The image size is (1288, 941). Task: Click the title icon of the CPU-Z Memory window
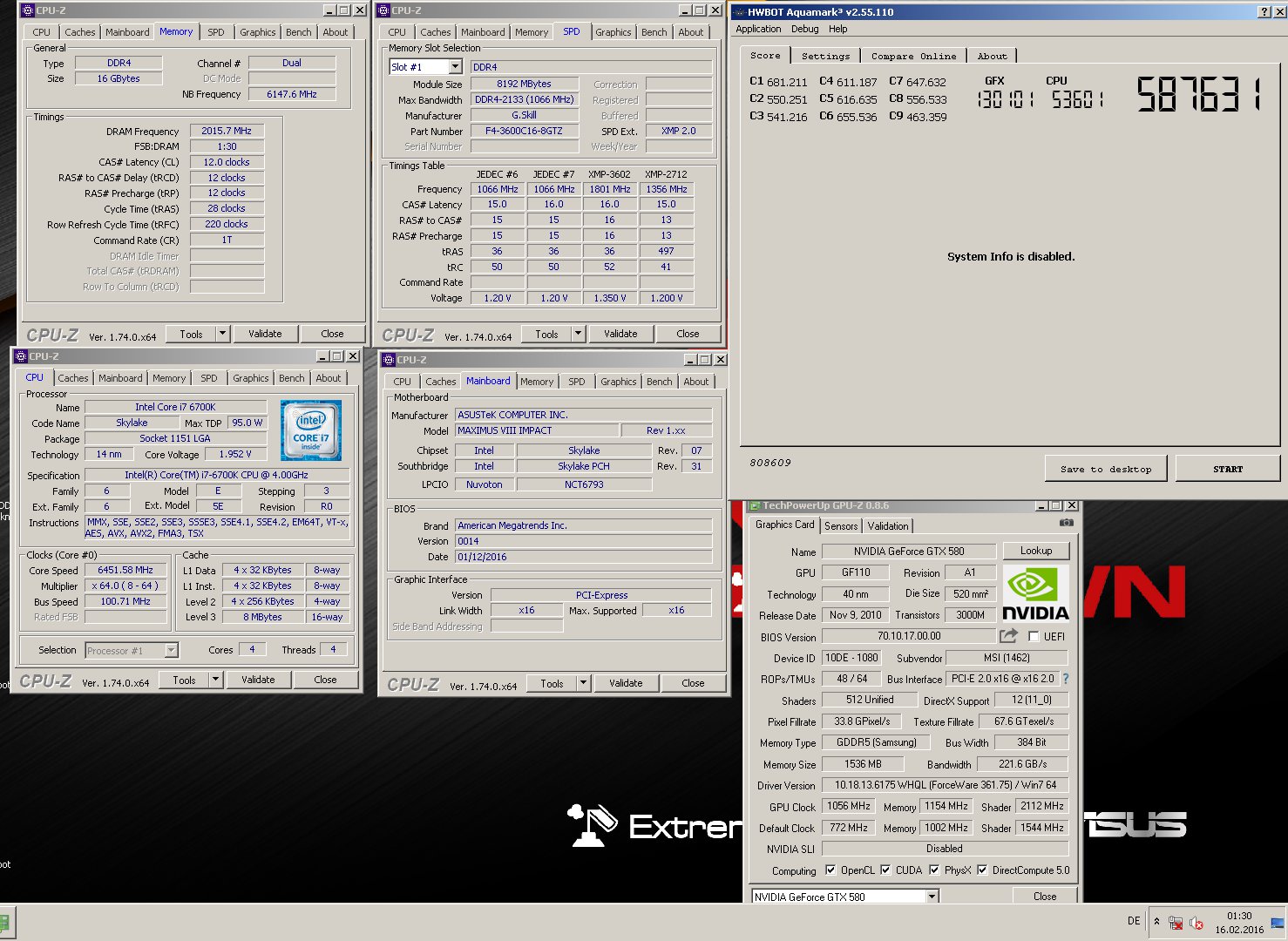click(x=28, y=10)
